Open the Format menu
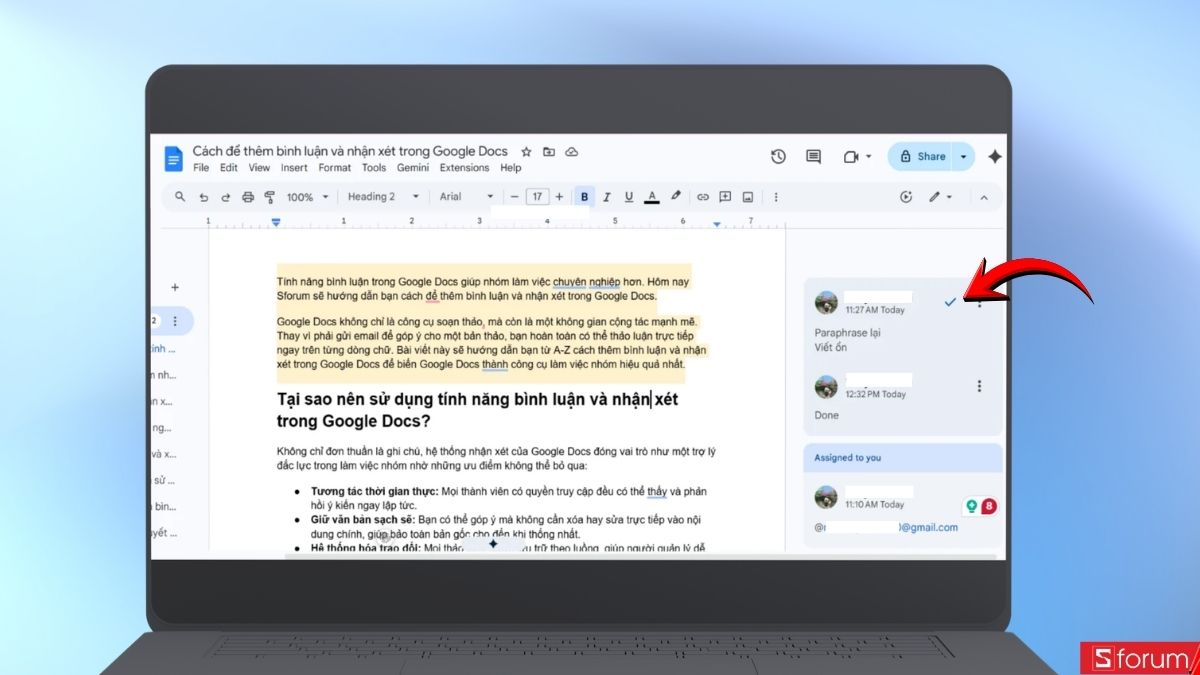Screen dimensions: 1200x675 coord(335,168)
